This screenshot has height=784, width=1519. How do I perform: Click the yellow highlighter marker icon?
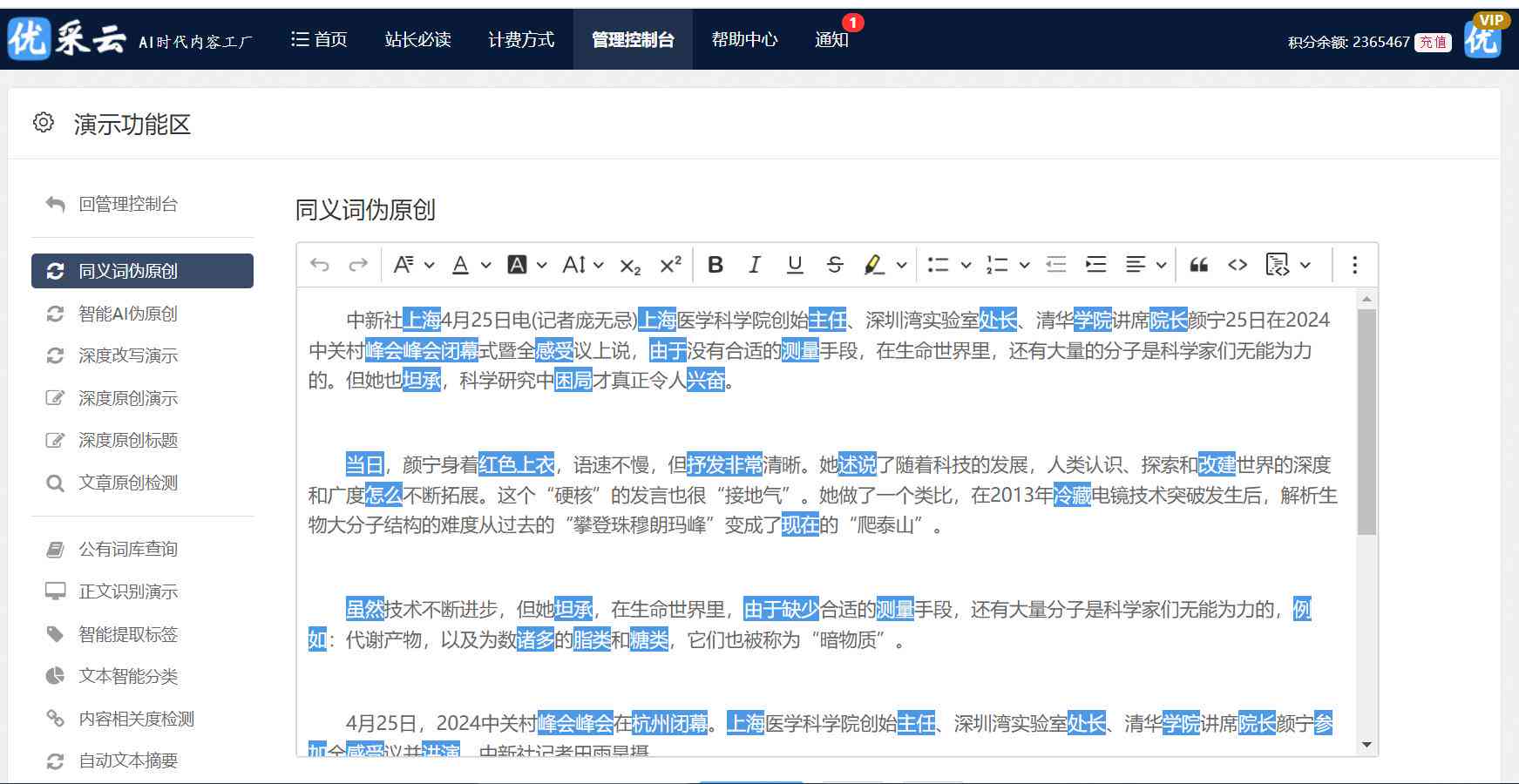874,265
